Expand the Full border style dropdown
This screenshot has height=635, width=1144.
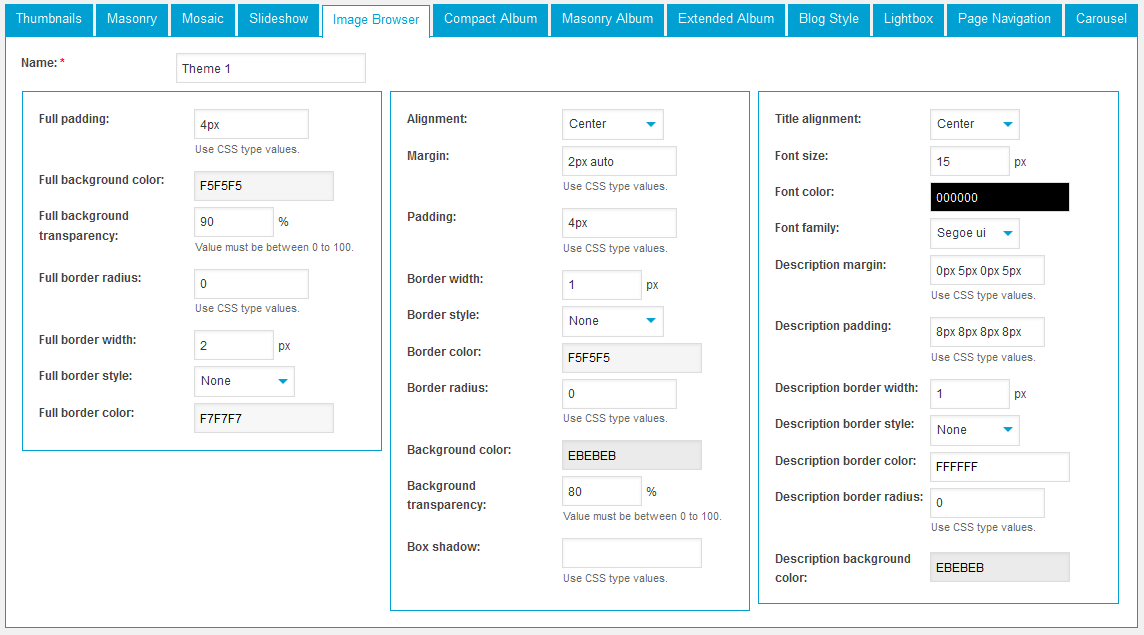pyautogui.click(x=244, y=381)
